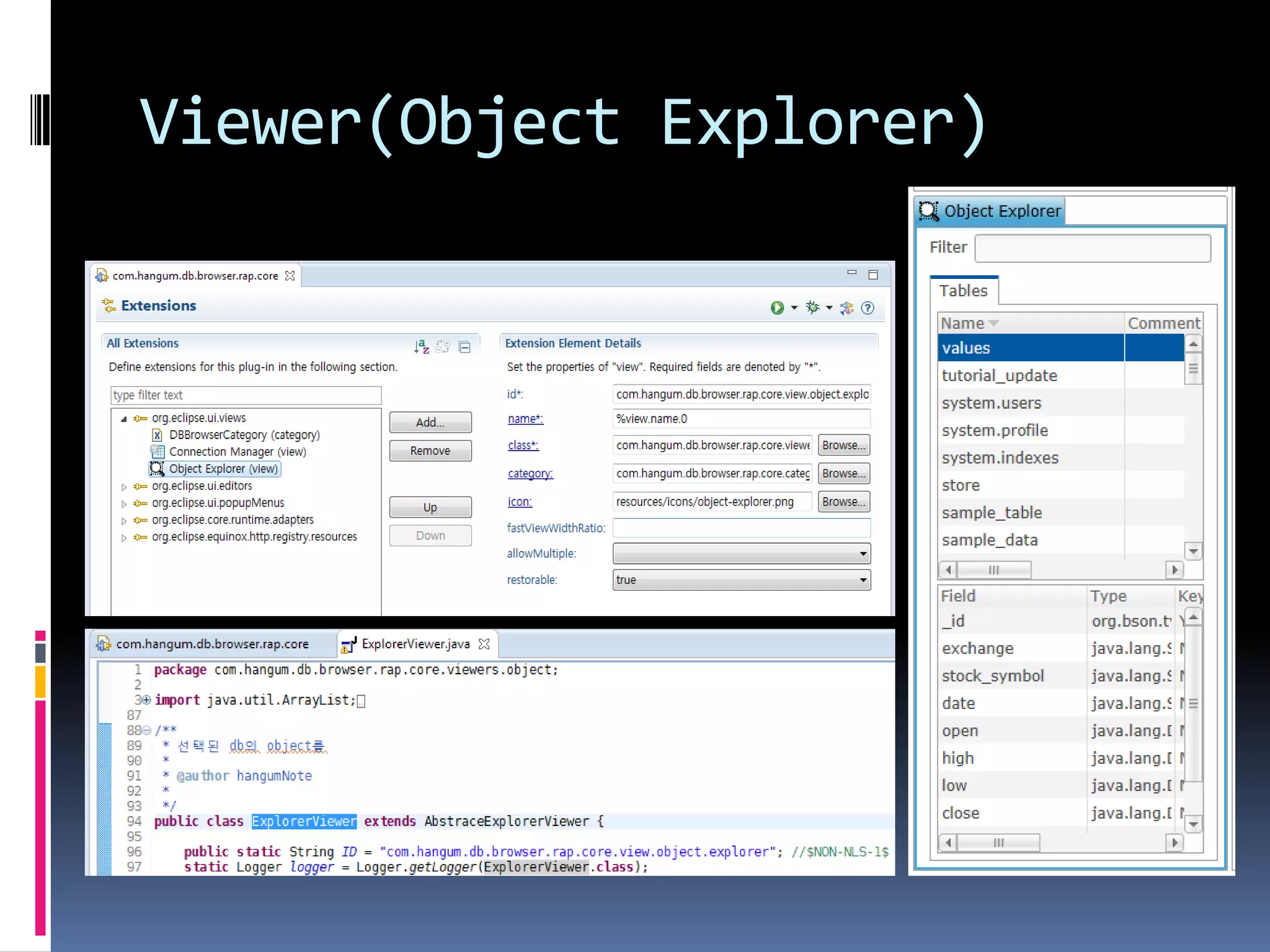Click the Debug bug icon
Viewport: 1270px width, 952px height.
(x=812, y=307)
